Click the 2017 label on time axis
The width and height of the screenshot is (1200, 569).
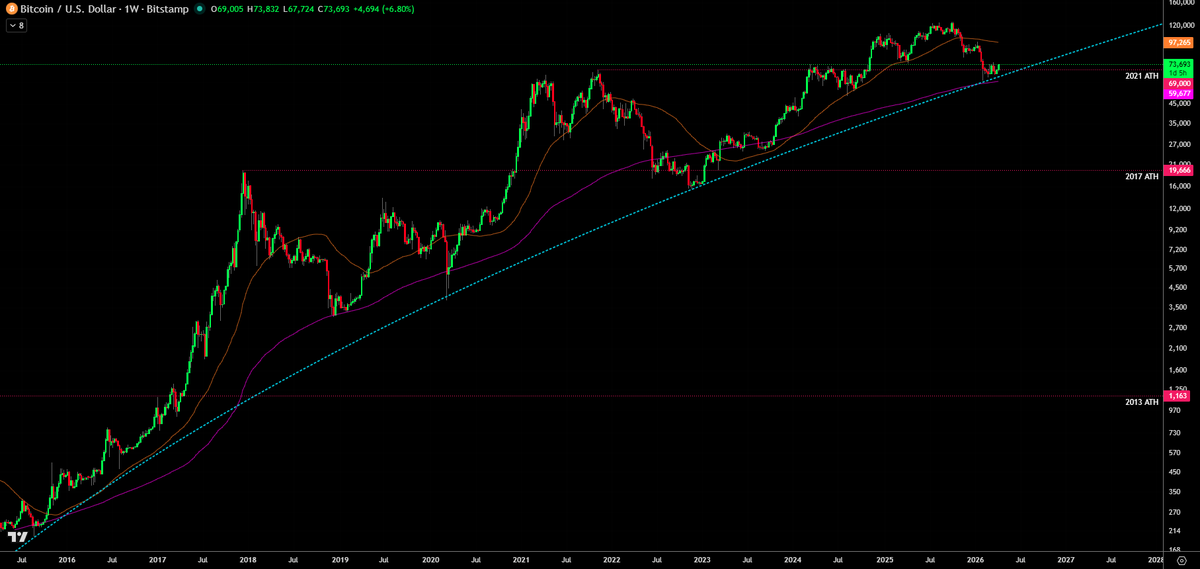157,561
